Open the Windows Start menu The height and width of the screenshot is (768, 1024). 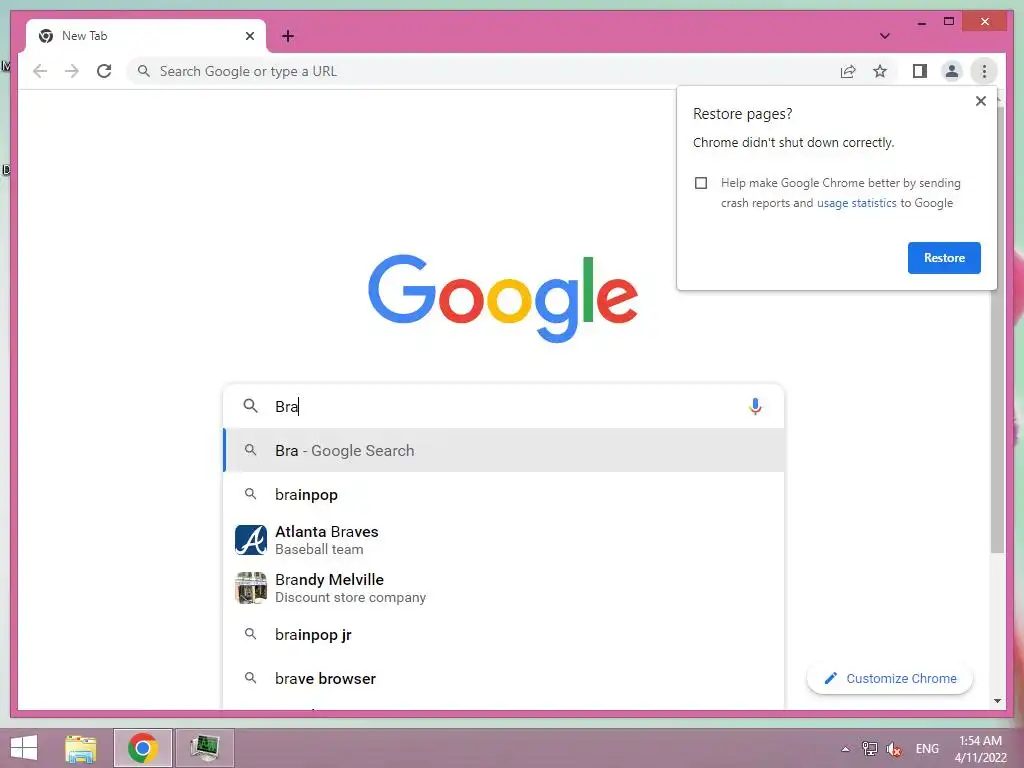click(x=24, y=748)
